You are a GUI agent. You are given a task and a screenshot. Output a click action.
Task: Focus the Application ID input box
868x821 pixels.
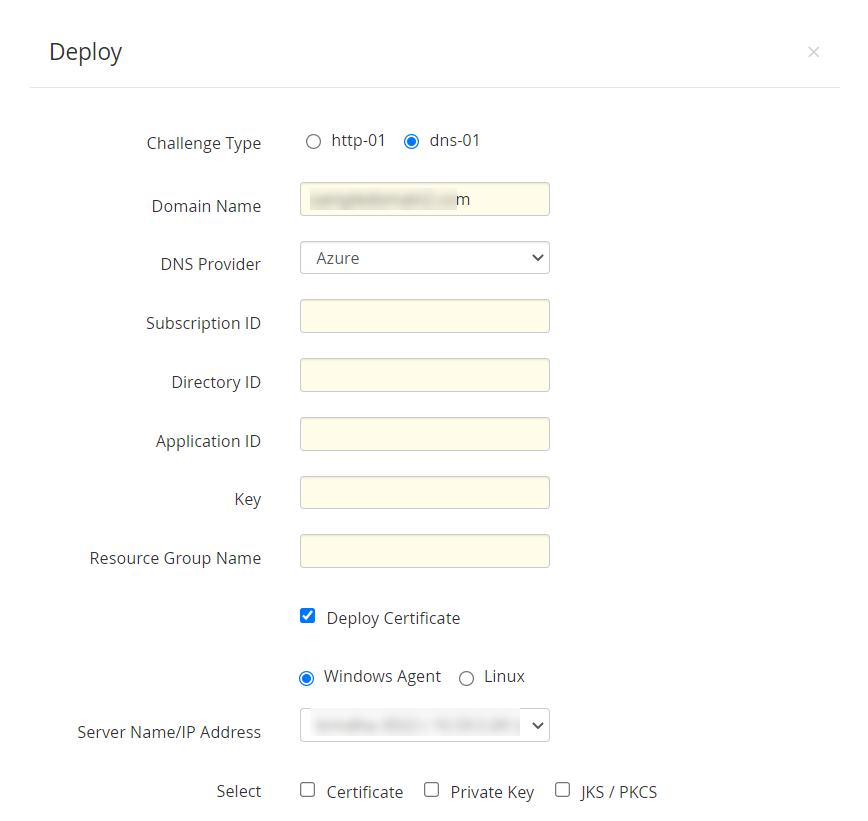pyautogui.click(x=424, y=433)
